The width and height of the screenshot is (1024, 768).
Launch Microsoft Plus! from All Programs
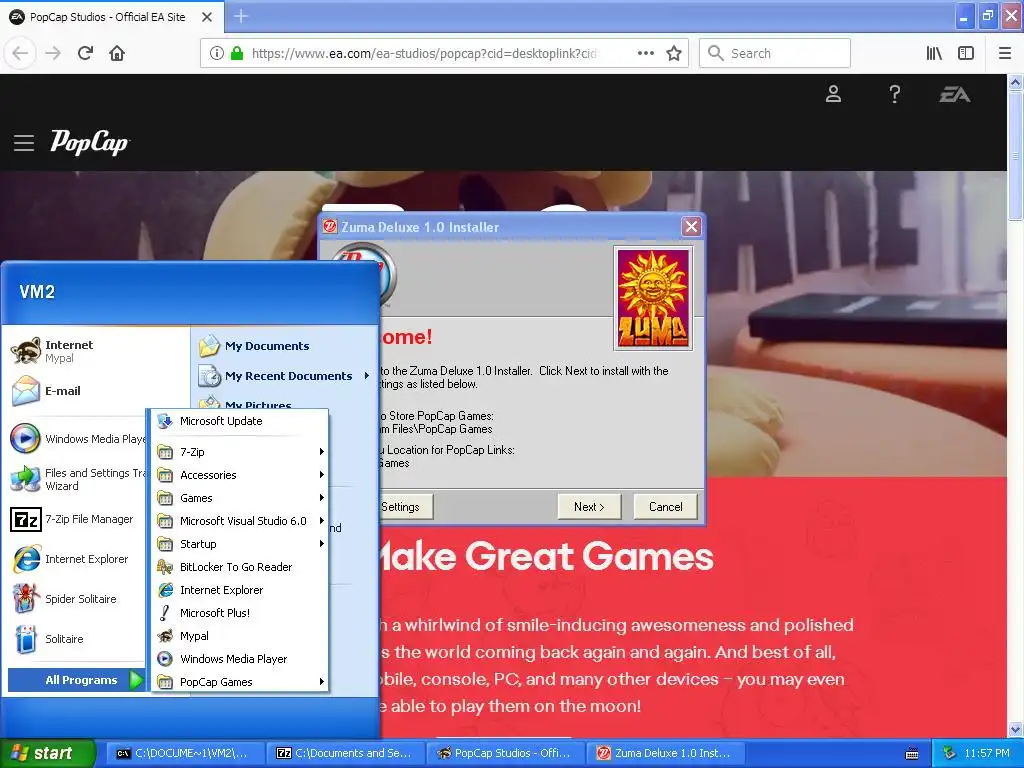[x=240, y=613]
